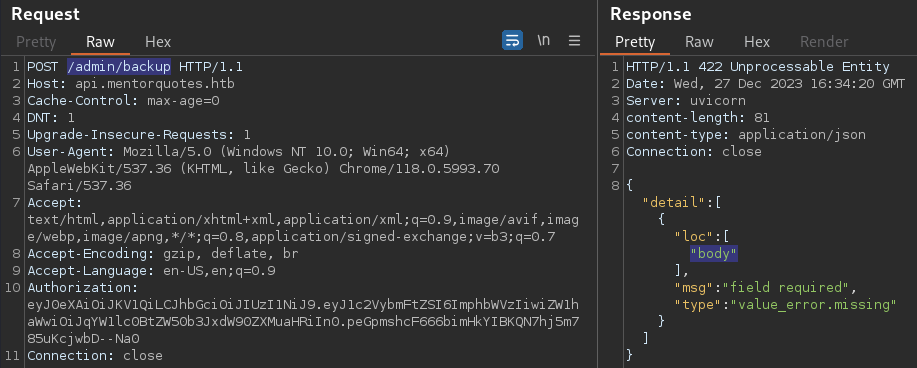The image size is (917, 368).
Task: Click the Authorization header name
Action: 82,288
